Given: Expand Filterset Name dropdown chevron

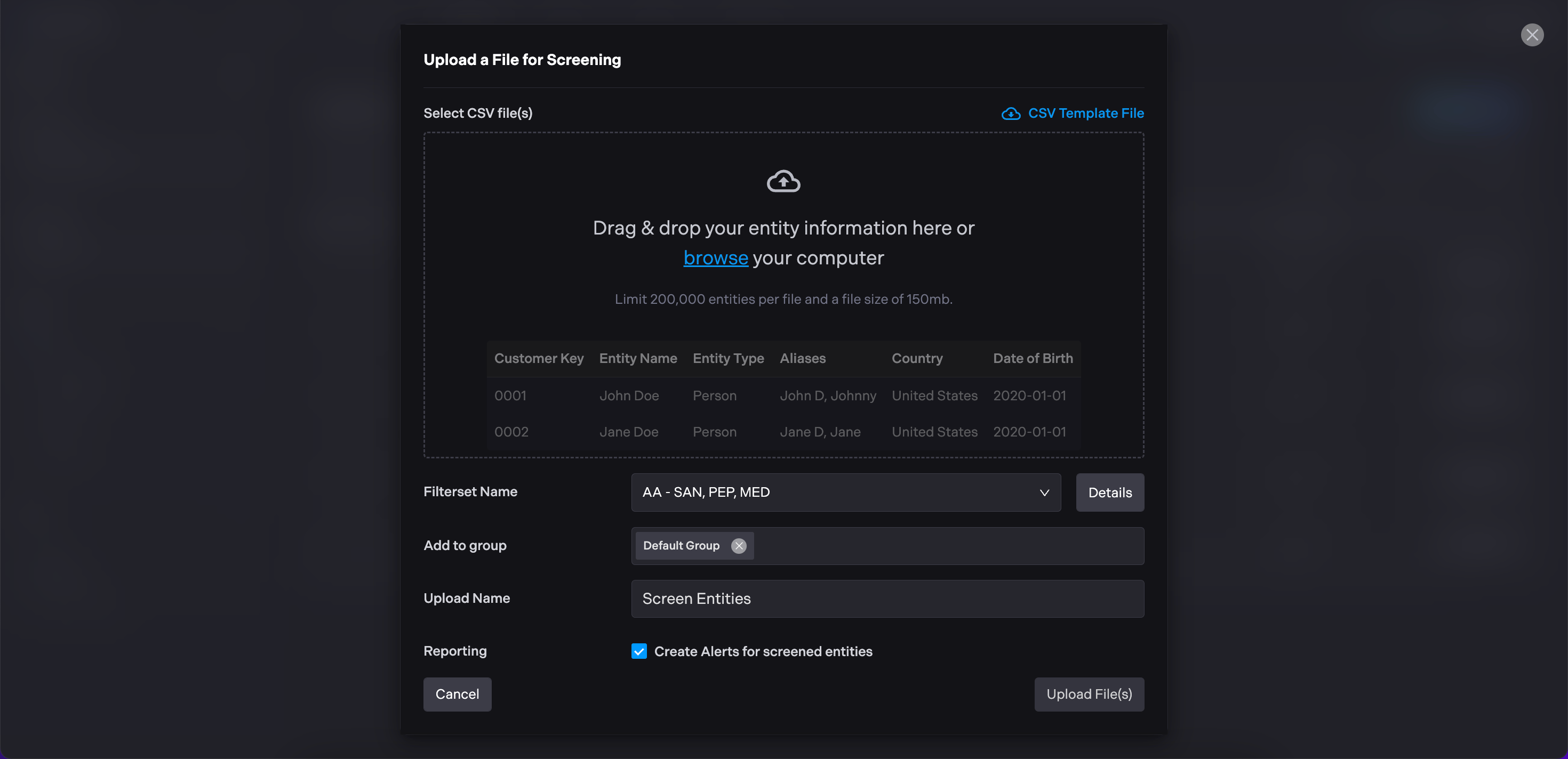Looking at the screenshot, I should 1044,492.
